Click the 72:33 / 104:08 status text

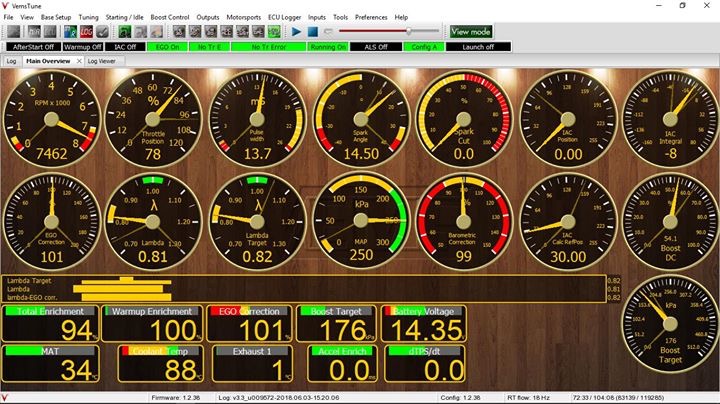coord(618,398)
